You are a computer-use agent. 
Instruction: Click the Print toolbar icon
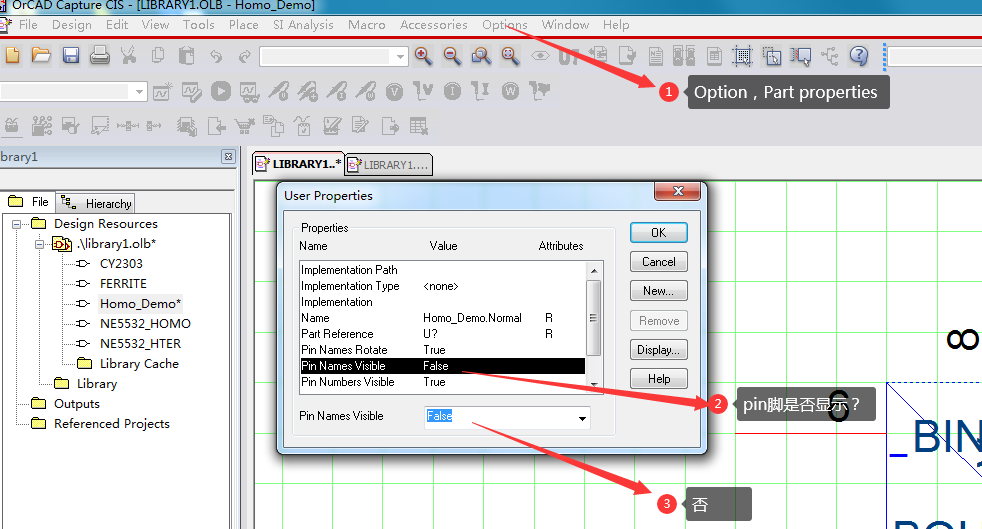(100, 56)
